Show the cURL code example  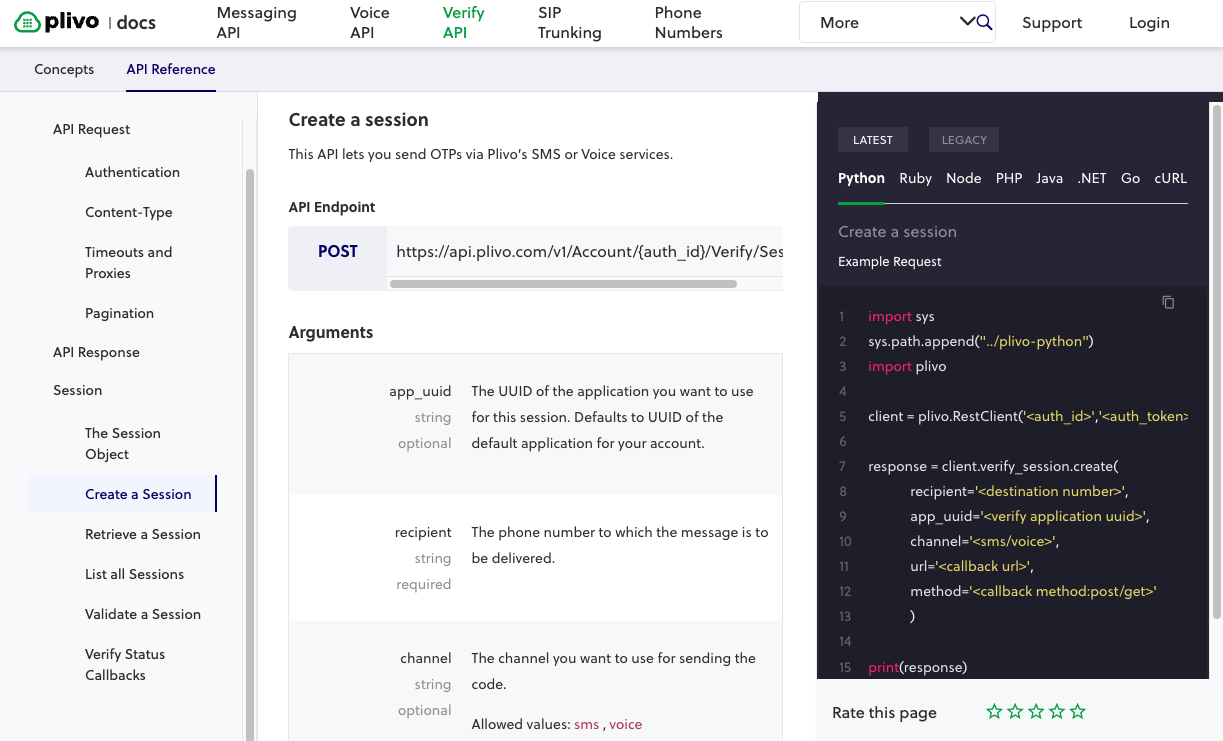click(x=1170, y=178)
